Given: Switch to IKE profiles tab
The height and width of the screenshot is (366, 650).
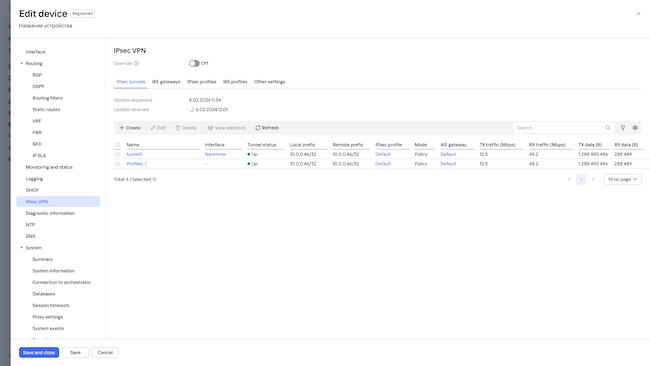Looking at the screenshot, I should (235, 82).
